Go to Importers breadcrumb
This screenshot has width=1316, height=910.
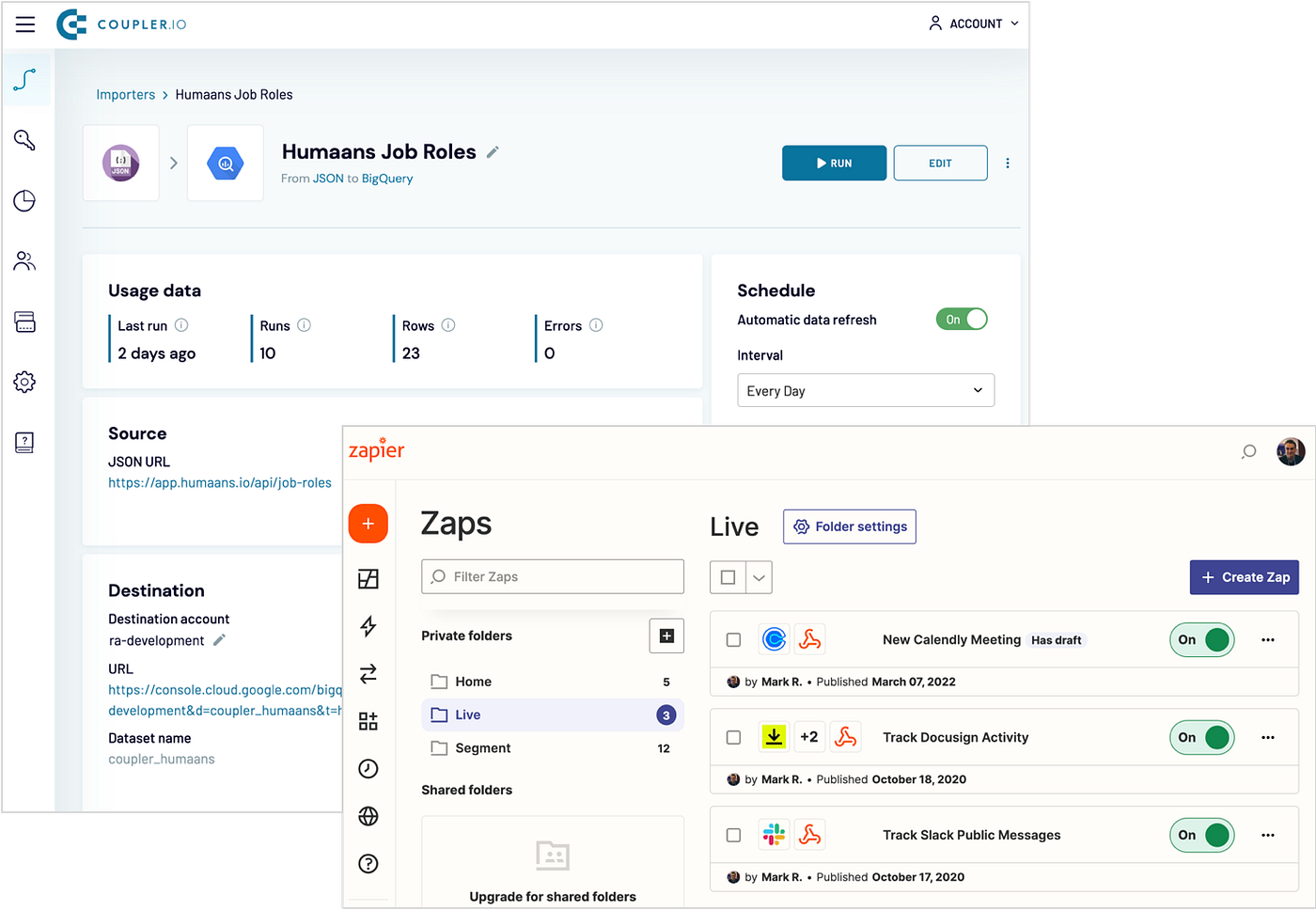(x=126, y=95)
